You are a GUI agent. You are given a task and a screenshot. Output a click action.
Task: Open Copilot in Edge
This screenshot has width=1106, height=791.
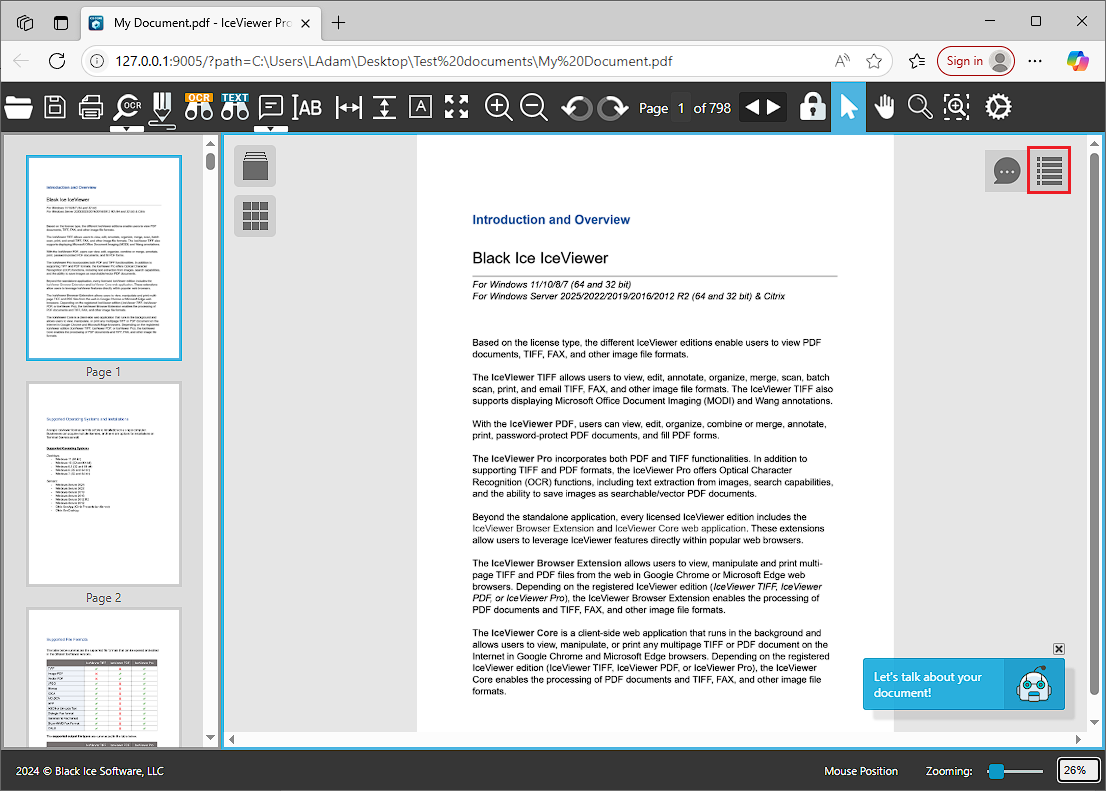click(1077, 61)
